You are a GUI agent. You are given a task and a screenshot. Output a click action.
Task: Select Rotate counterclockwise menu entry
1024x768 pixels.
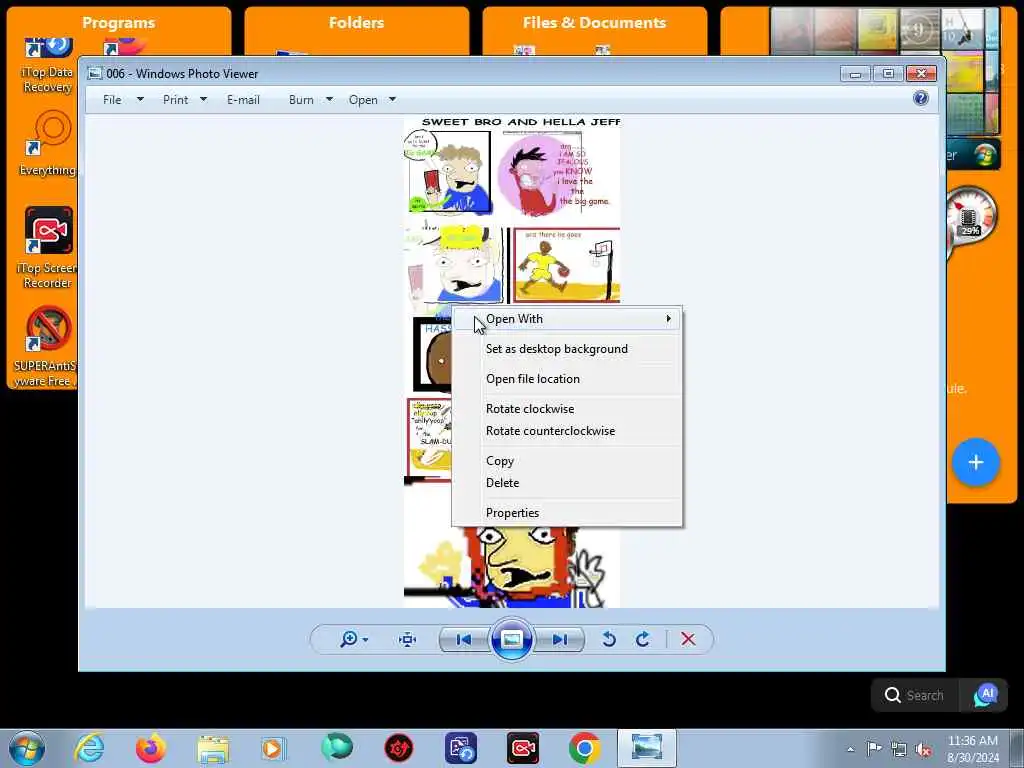click(568, 431)
